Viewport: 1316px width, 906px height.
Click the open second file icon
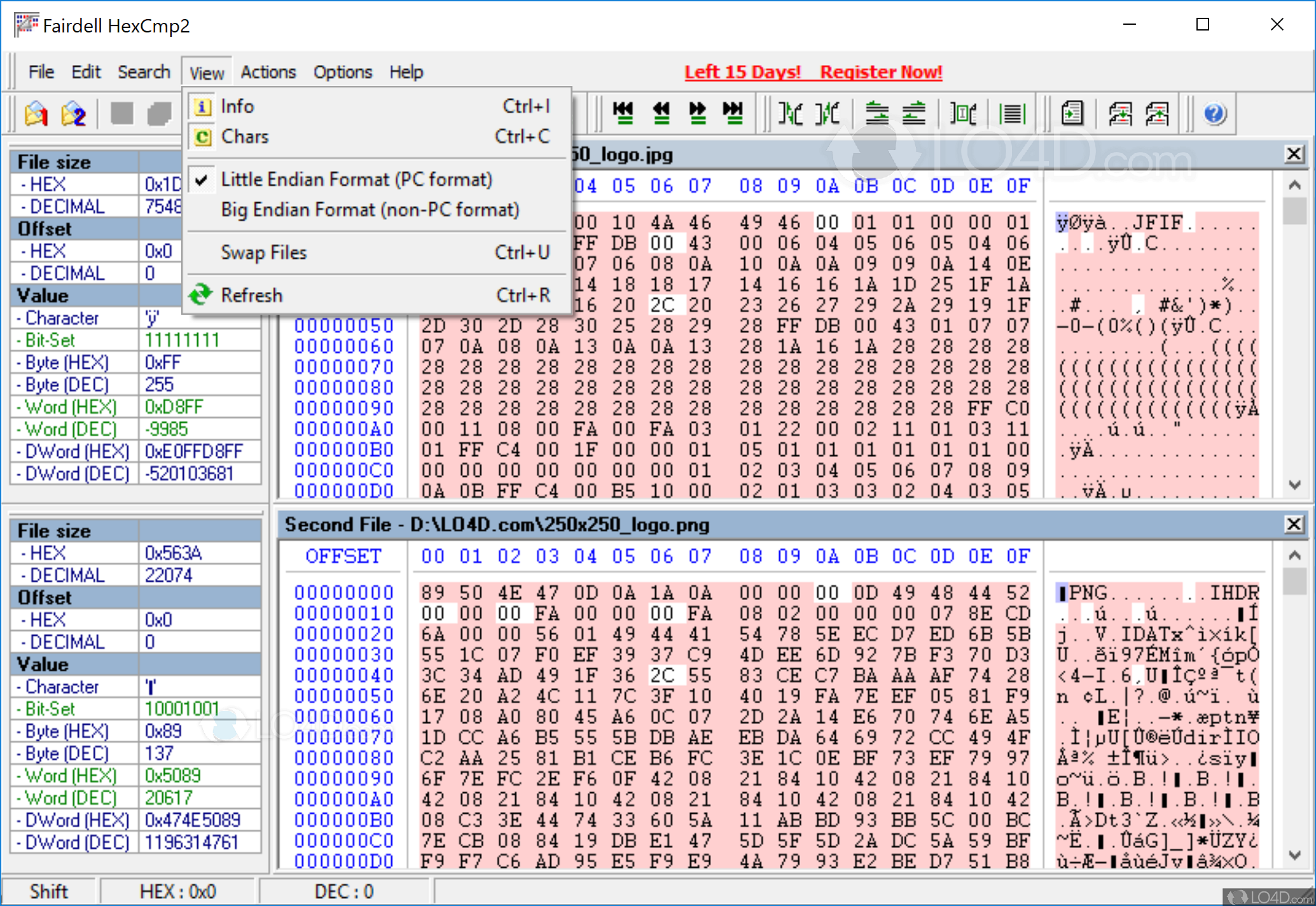(x=74, y=114)
